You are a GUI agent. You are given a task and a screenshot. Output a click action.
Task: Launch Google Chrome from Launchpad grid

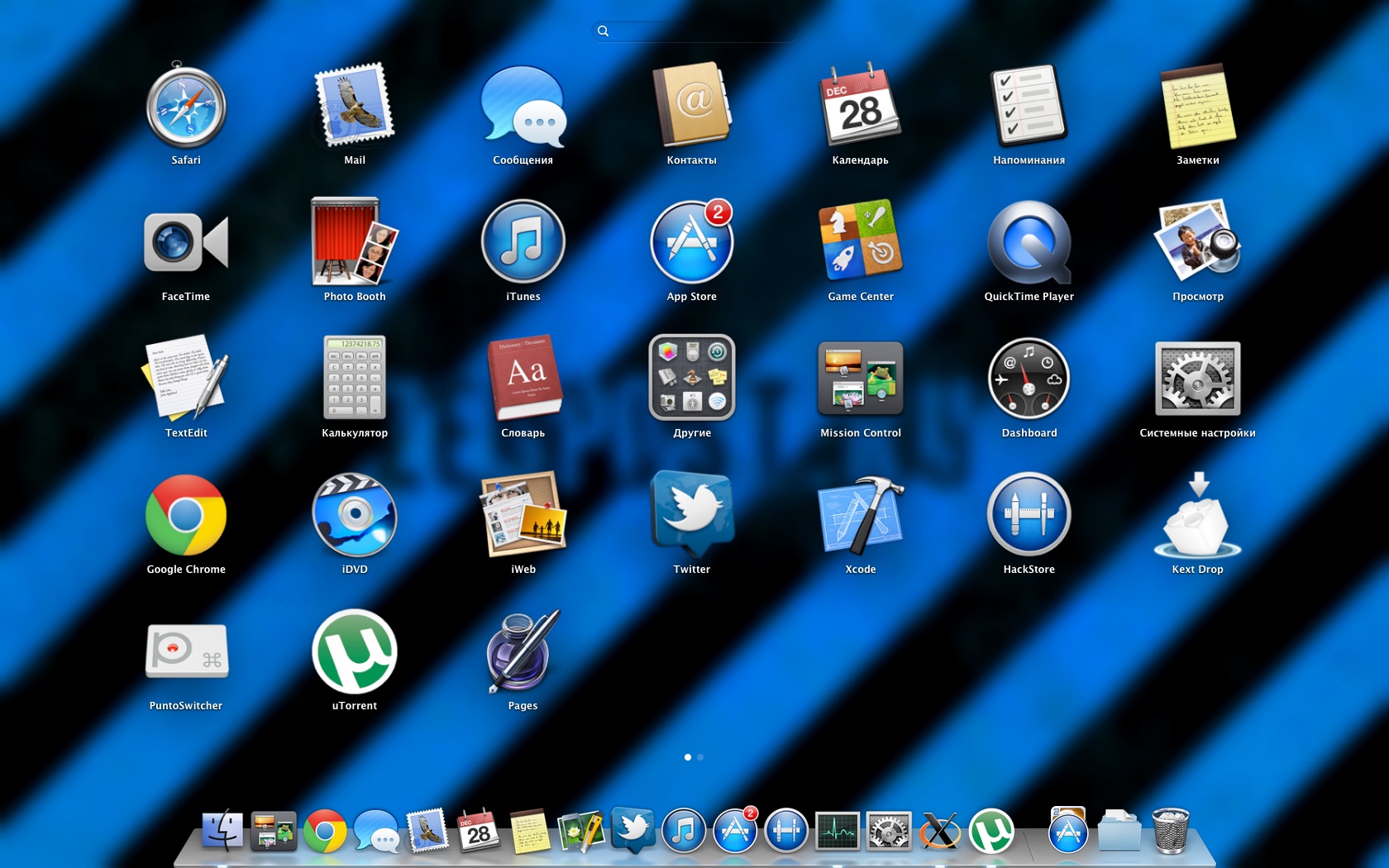coord(186,514)
